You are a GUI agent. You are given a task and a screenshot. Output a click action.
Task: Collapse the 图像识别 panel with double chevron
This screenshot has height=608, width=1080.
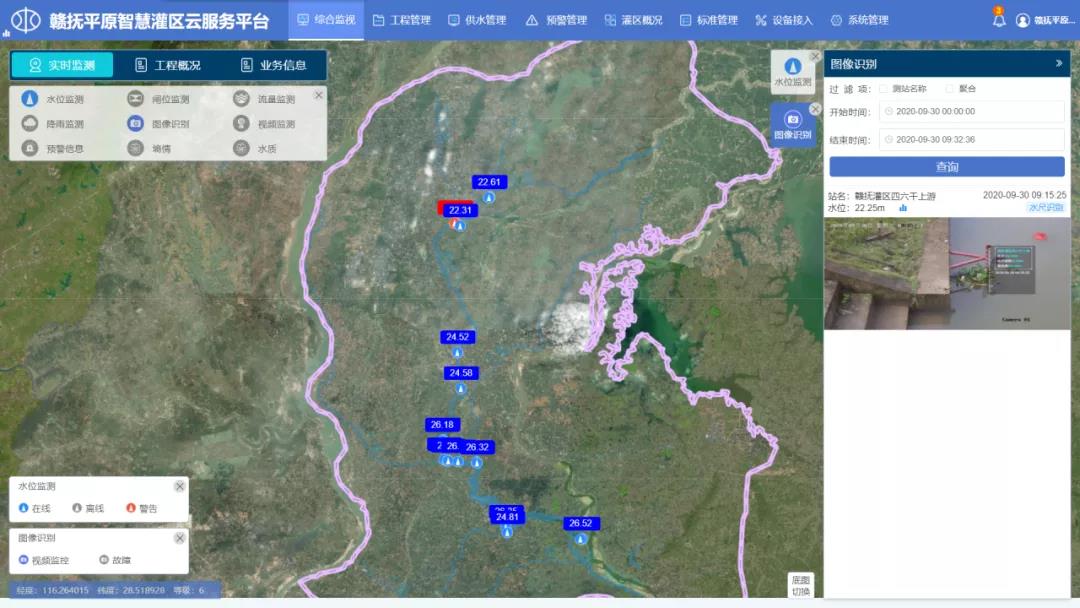click(x=1059, y=63)
